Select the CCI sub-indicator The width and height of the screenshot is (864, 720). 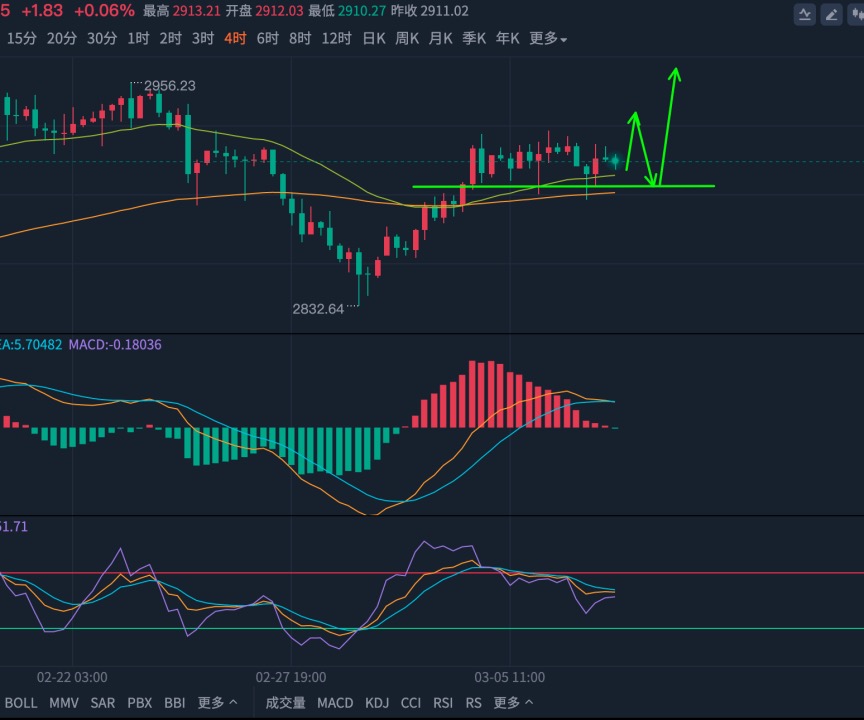411,703
